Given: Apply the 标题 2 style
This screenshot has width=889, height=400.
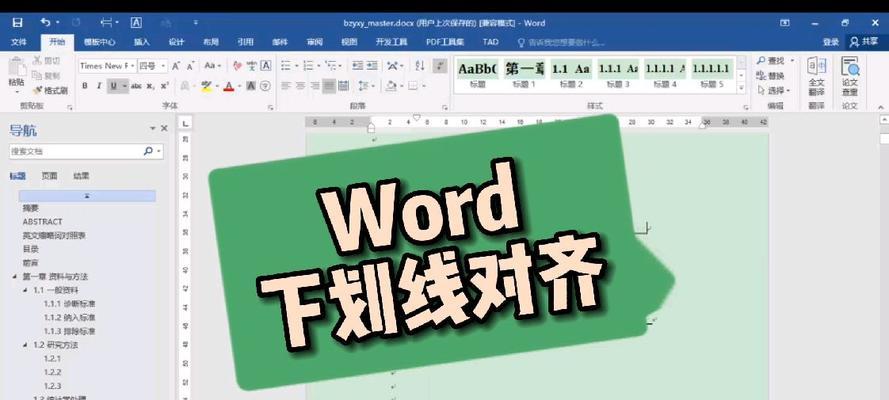Looking at the screenshot, I should point(571,74).
